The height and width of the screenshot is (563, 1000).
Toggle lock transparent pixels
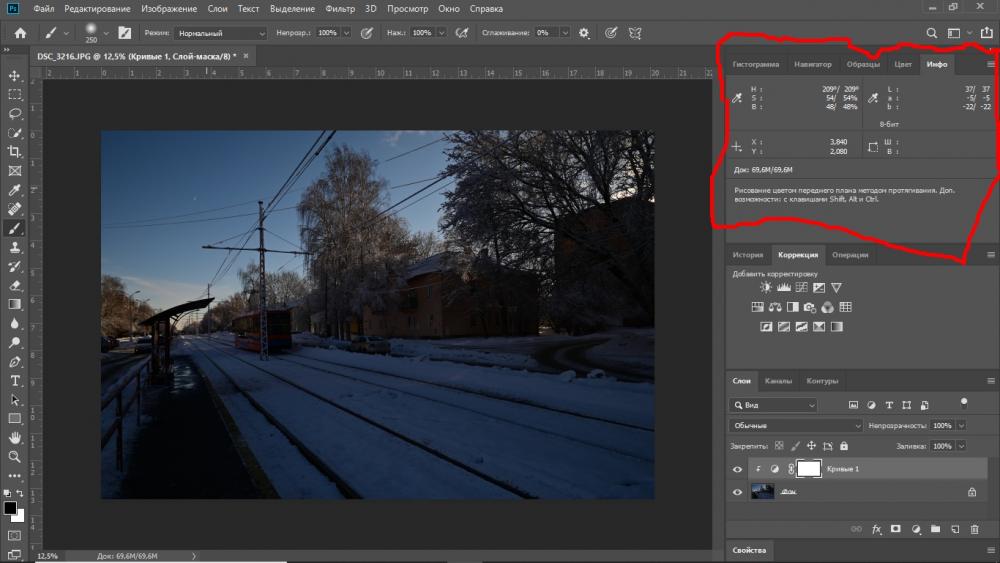[x=779, y=446]
